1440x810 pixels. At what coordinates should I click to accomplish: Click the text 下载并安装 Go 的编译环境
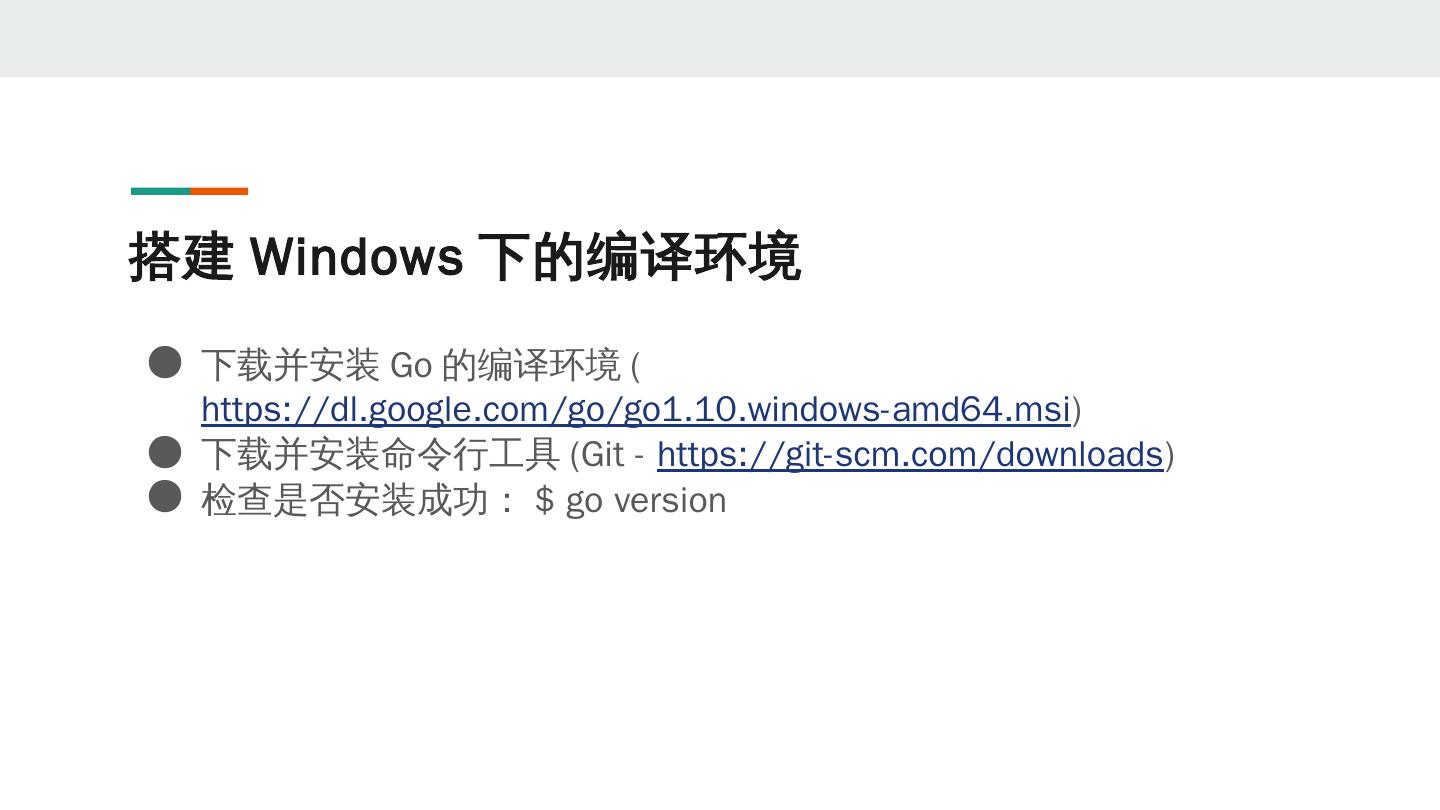tap(411, 365)
